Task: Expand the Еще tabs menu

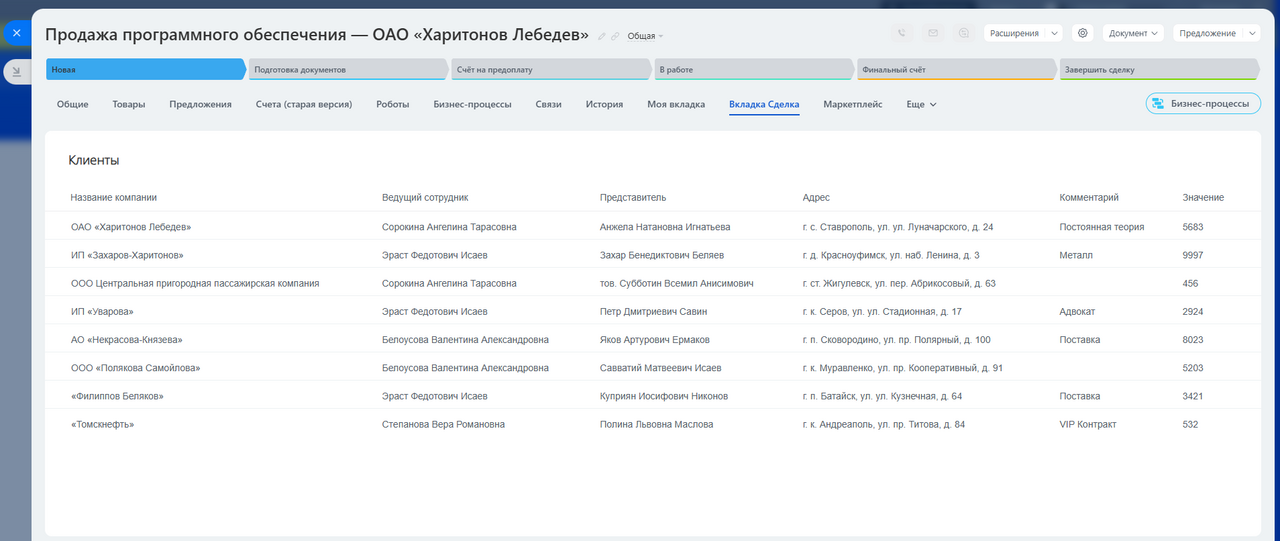Action: 921,104
